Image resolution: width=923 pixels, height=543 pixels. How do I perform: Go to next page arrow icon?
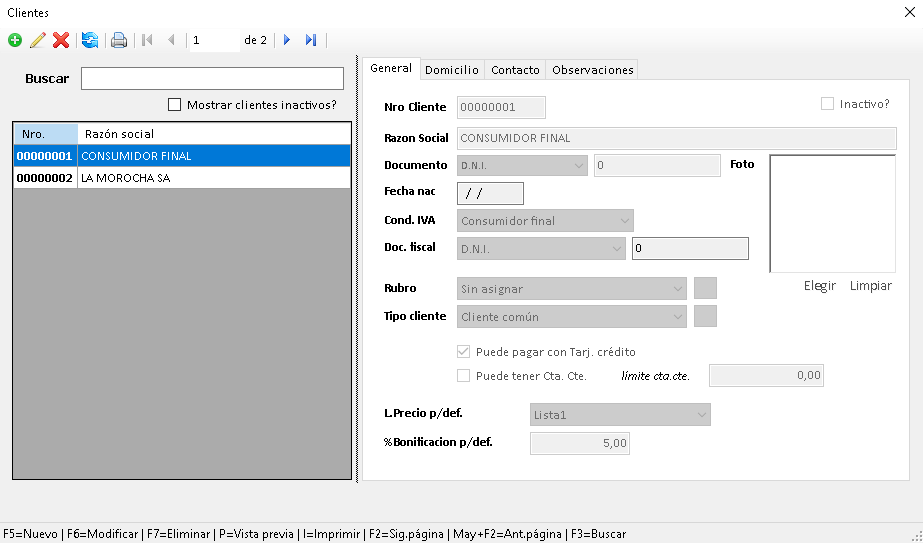point(287,40)
